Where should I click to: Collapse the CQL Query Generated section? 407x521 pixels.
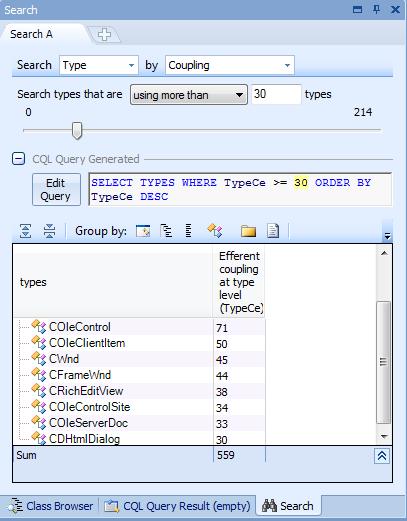(19, 159)
